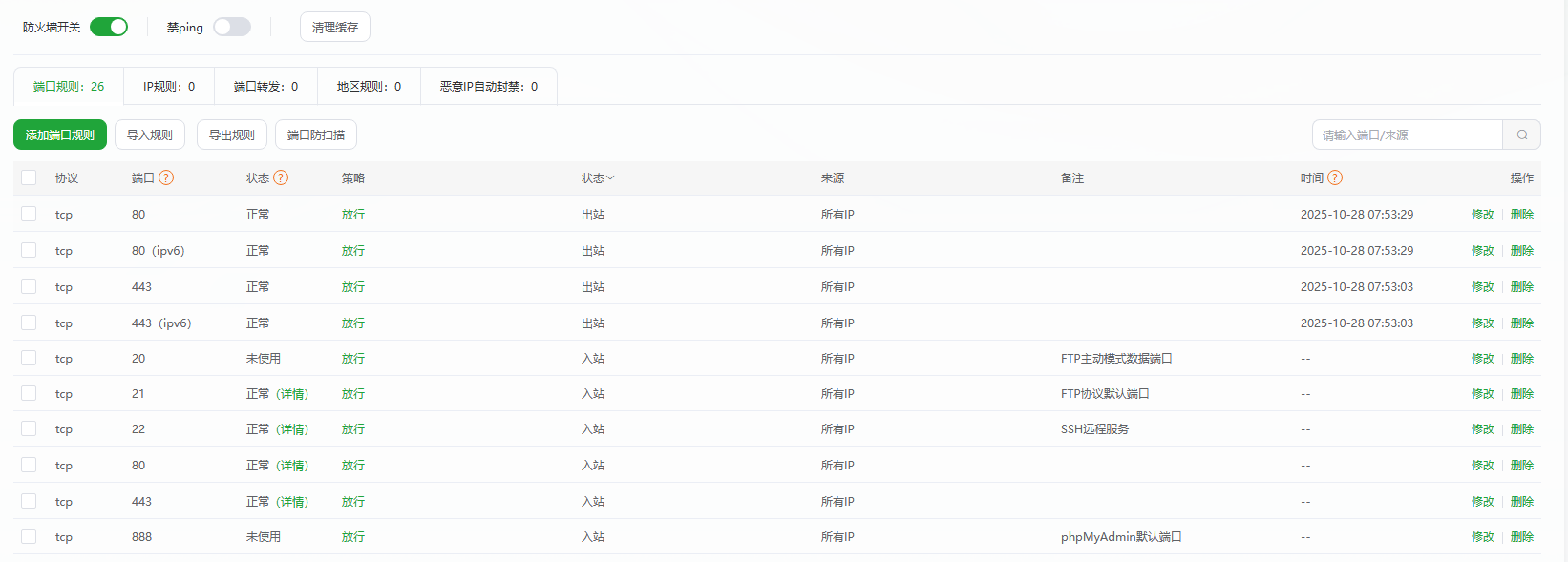Check the select-all checkbox in table header
The width and height of the screenshot is (1568, 562).
29,177
